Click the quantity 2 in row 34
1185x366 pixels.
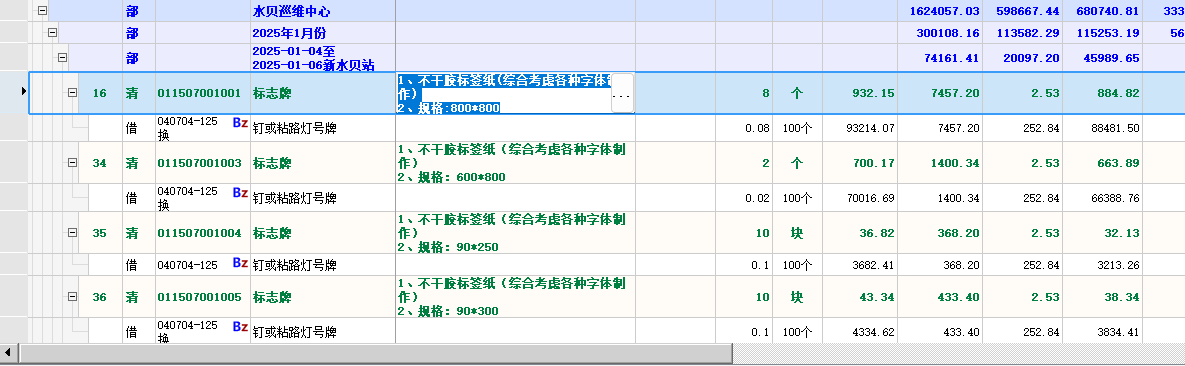766,163
